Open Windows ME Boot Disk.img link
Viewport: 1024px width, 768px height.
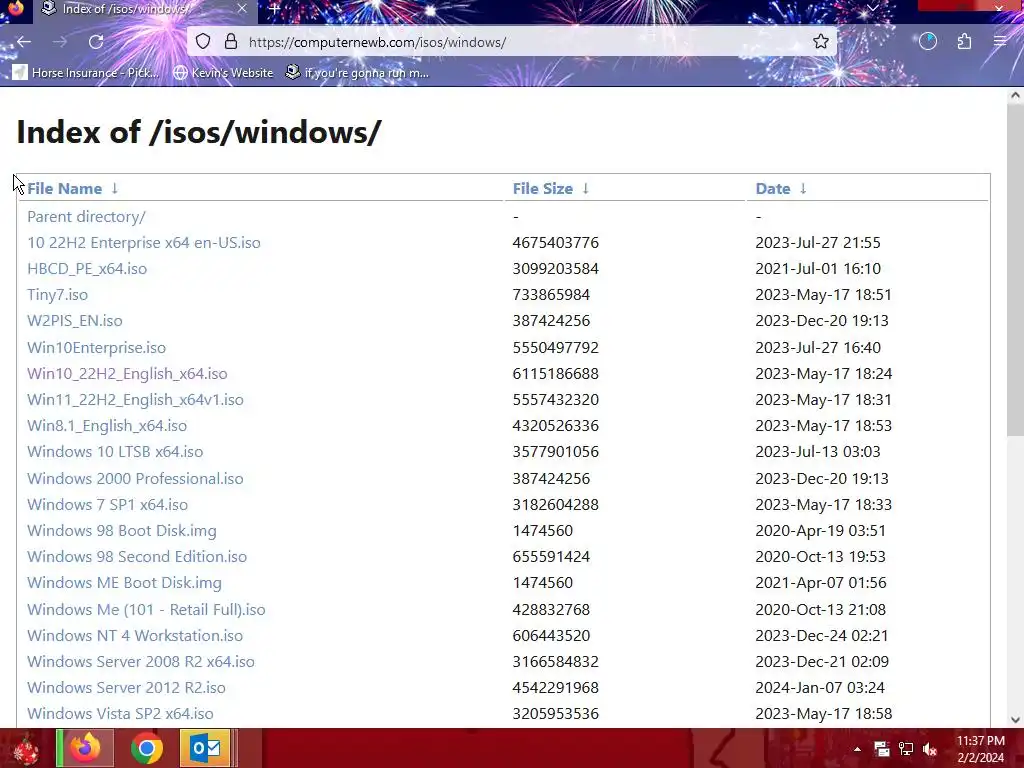124,583
